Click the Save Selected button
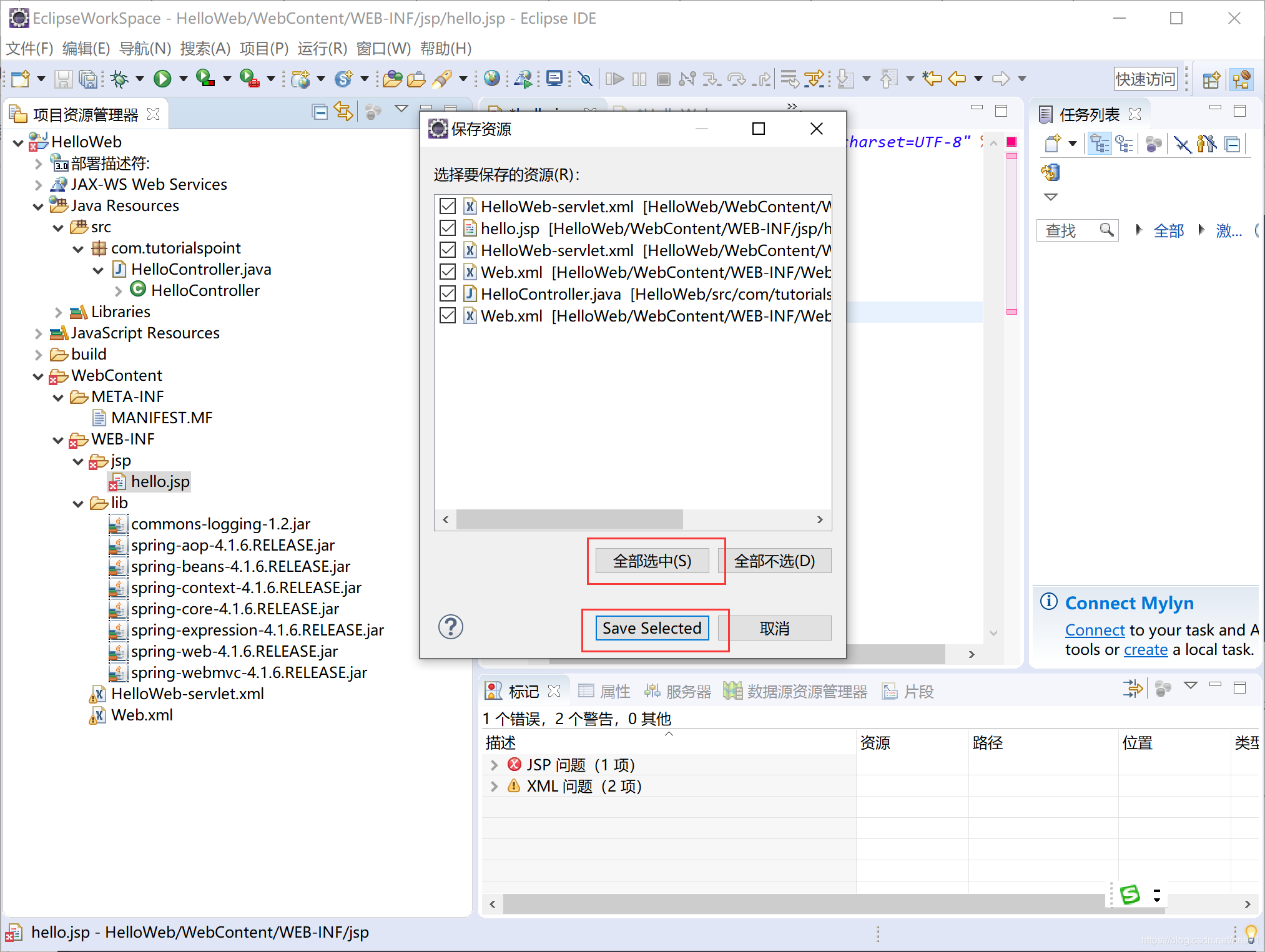1265x952 pixels. (652, 627)
